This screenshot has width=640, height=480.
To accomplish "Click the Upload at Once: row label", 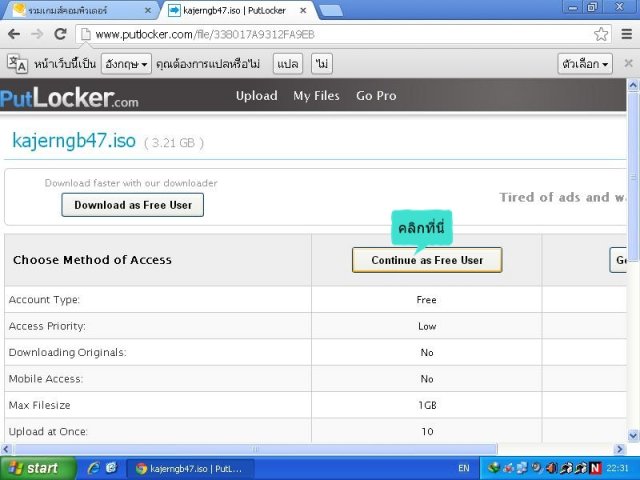I will coord(48,431).
